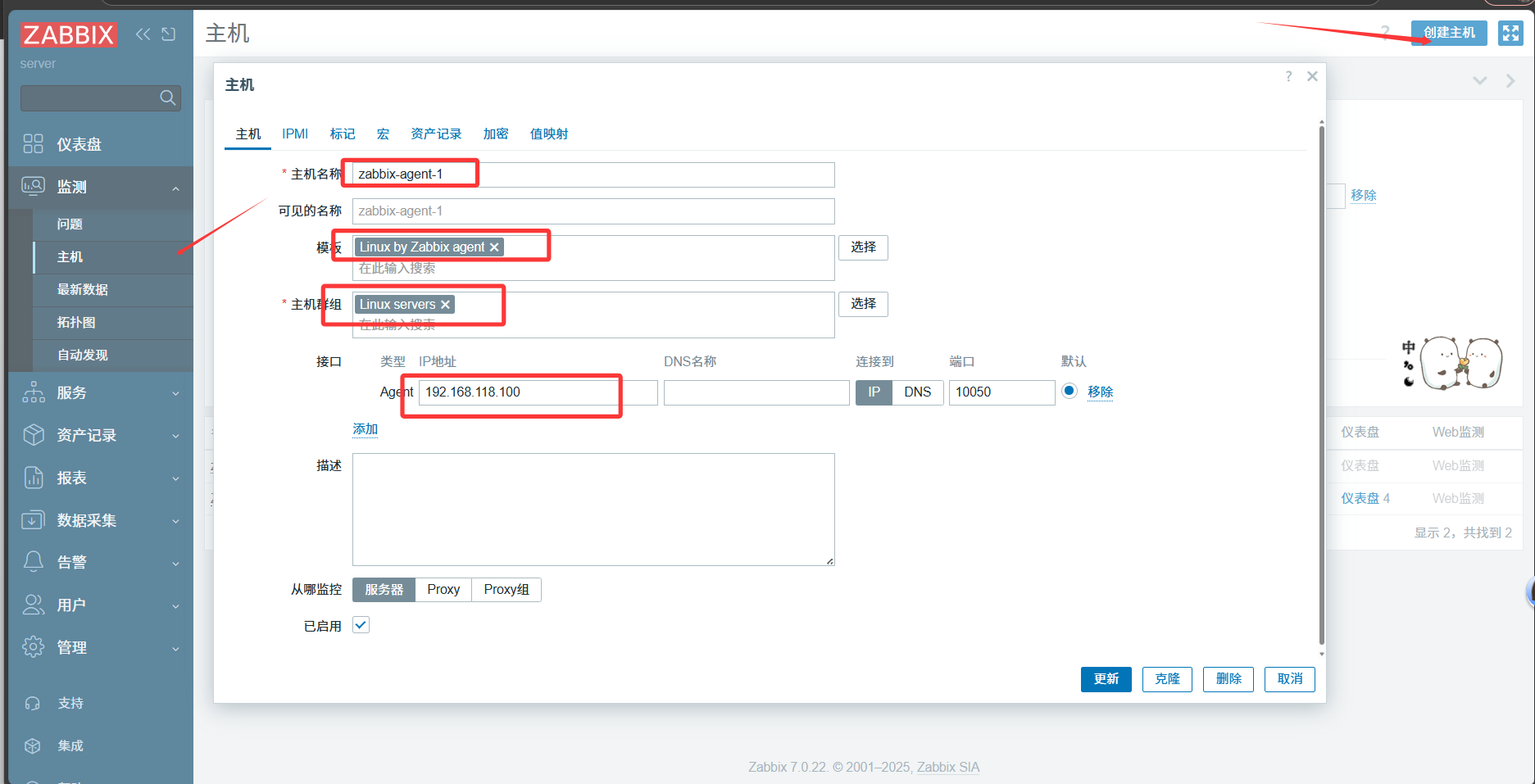Click the down chevron behind the dialog
This screenshot has height=784, width=1535.
click(x=1479, y=81)
